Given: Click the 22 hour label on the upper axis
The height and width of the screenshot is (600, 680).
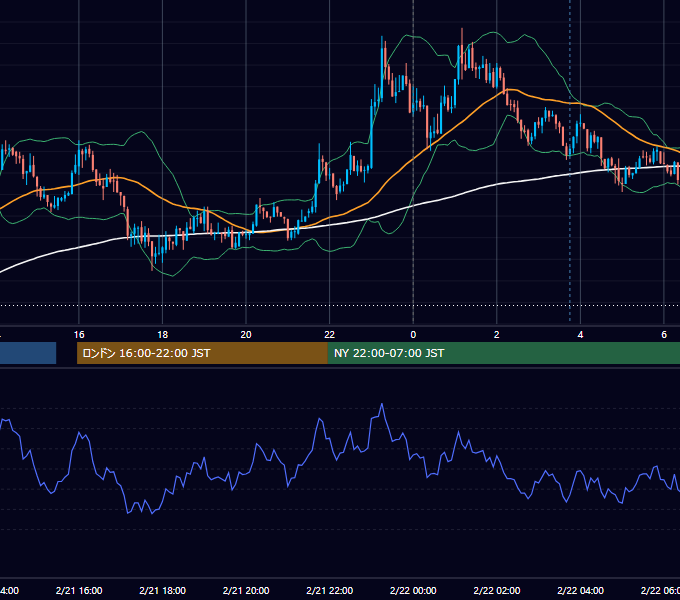Looking at the screenshot, I should tap(330, 335).
